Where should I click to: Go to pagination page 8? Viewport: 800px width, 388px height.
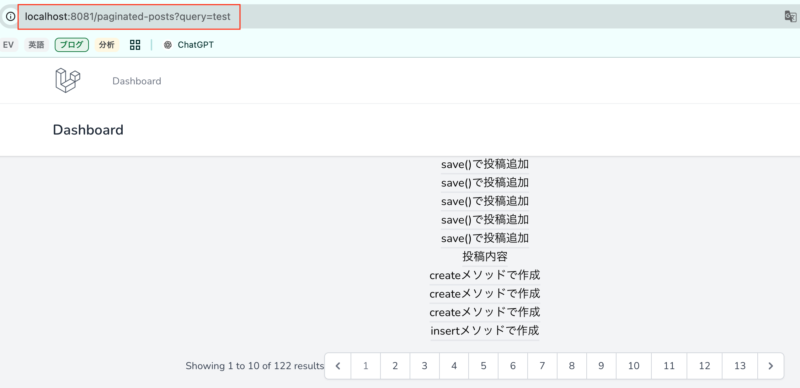(x=572, y=366)
